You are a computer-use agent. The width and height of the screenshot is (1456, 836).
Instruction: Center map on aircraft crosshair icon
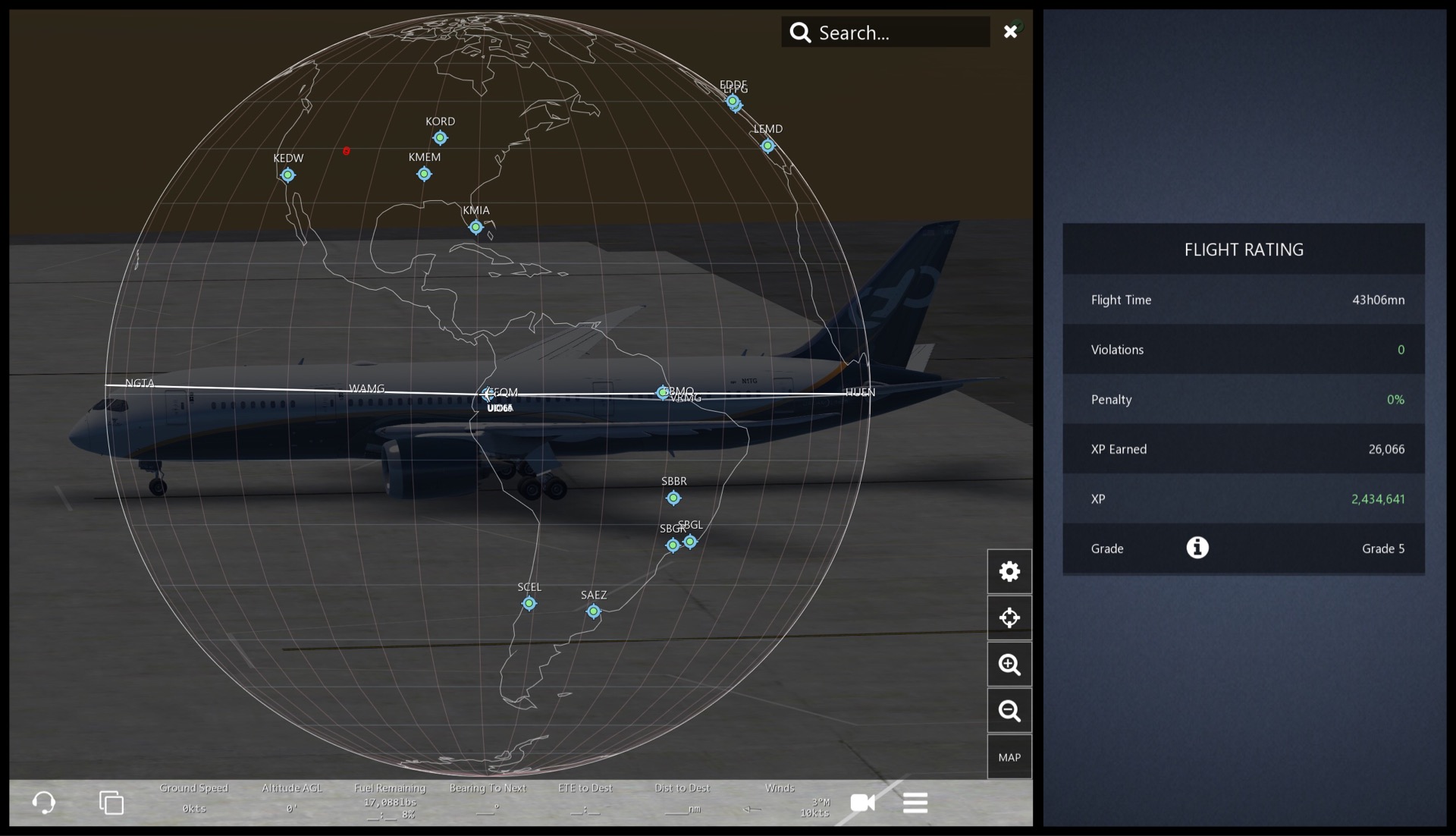click(x=1009, y=618)
